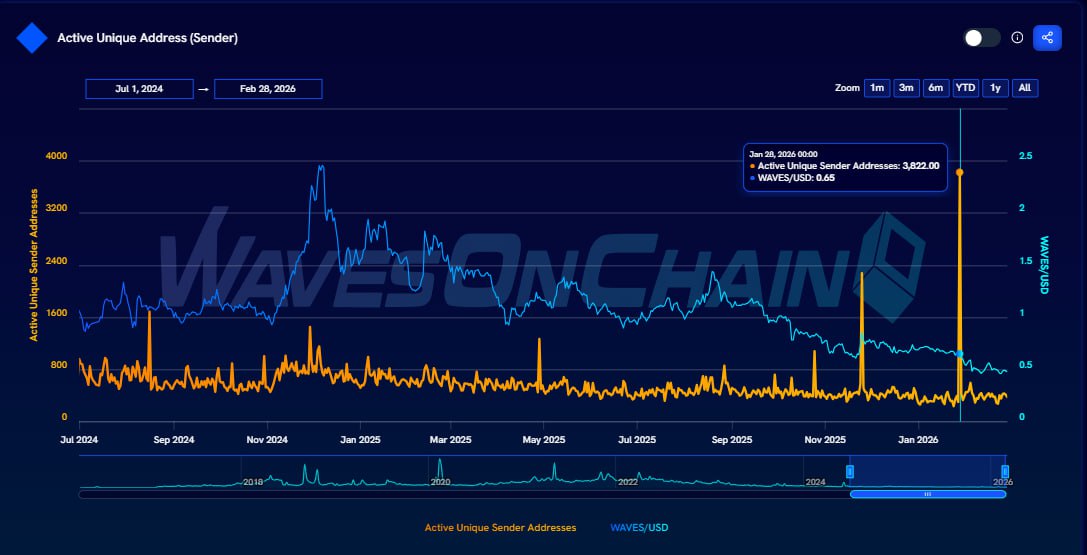Click the Jan 2026 x-axis label
Viewport: 1087px width, 555px height.
pyautogui.click(x=919, y=440)
